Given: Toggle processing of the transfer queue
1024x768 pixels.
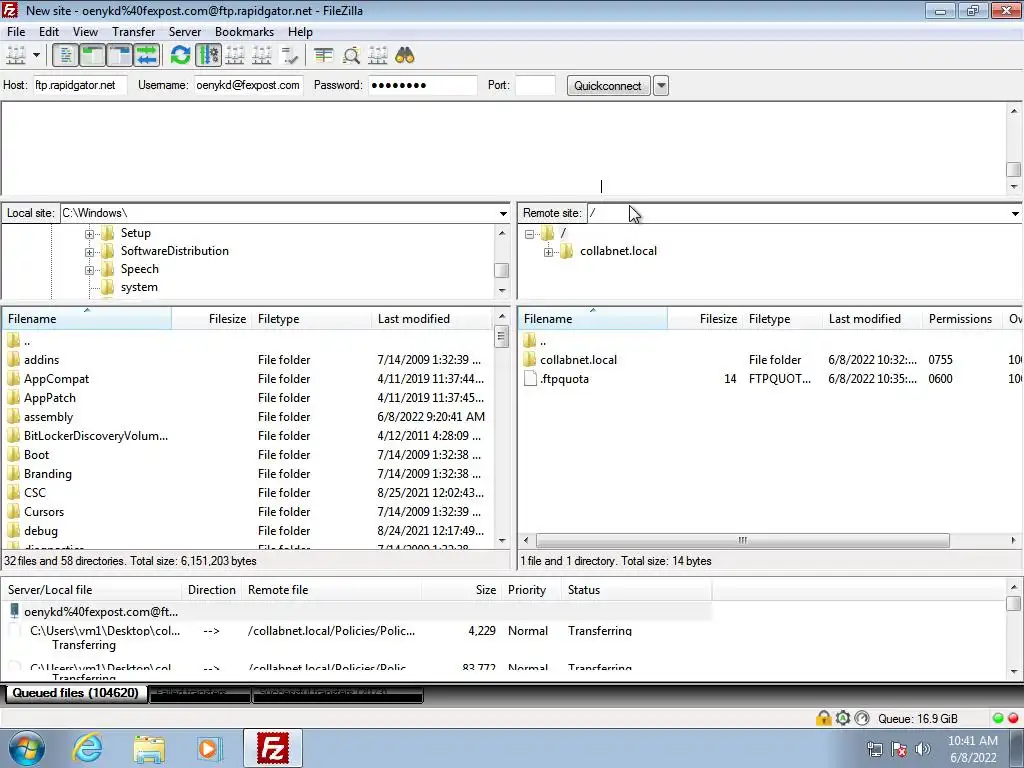Looking at the screenshot, I should [x=208, y=56].
